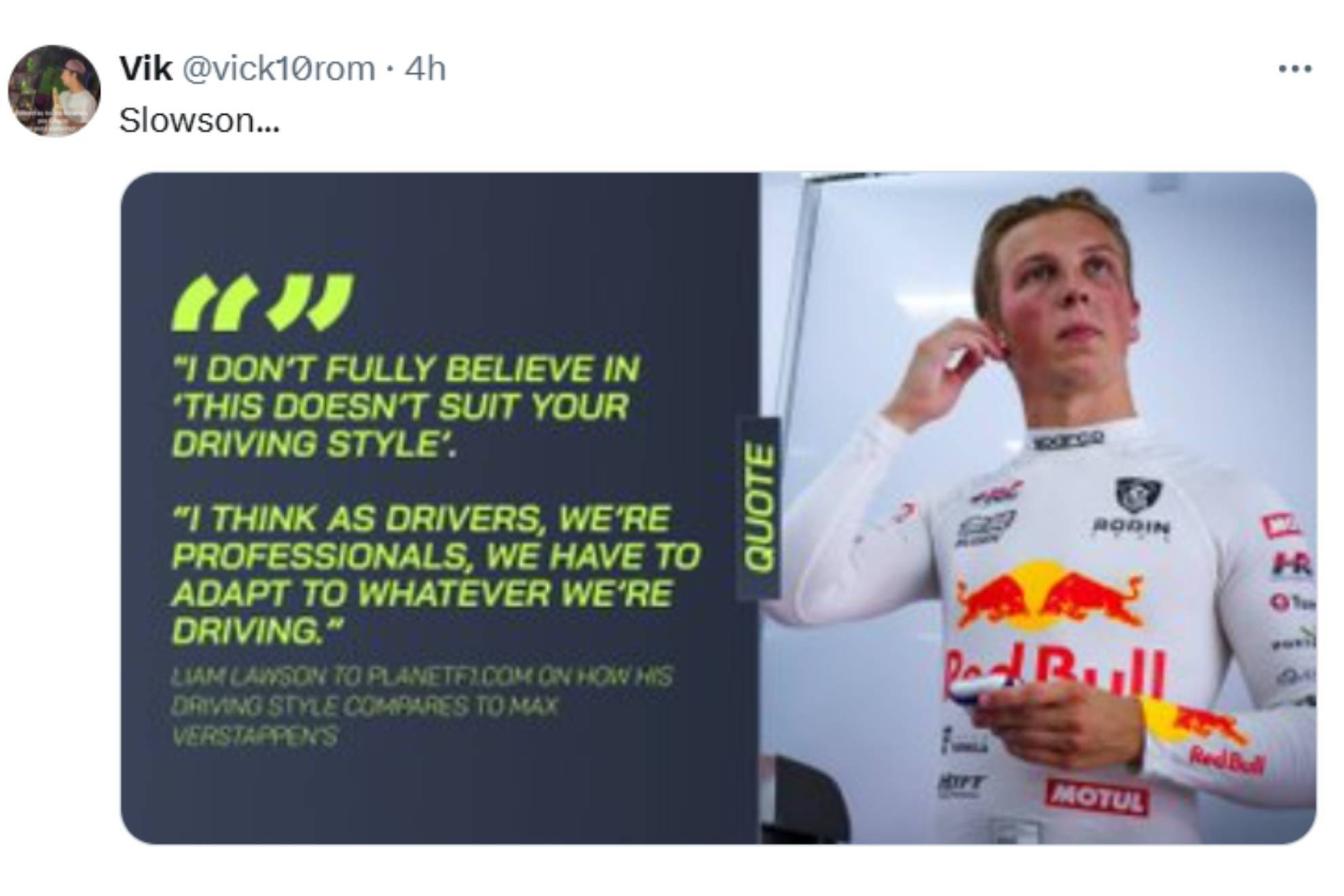Image resolution: width=1344 pixels, height=896 pixels.
Task: Click the Rodin crest logo on the suit
Action: pyautogui.click(x=1138, y=496)
